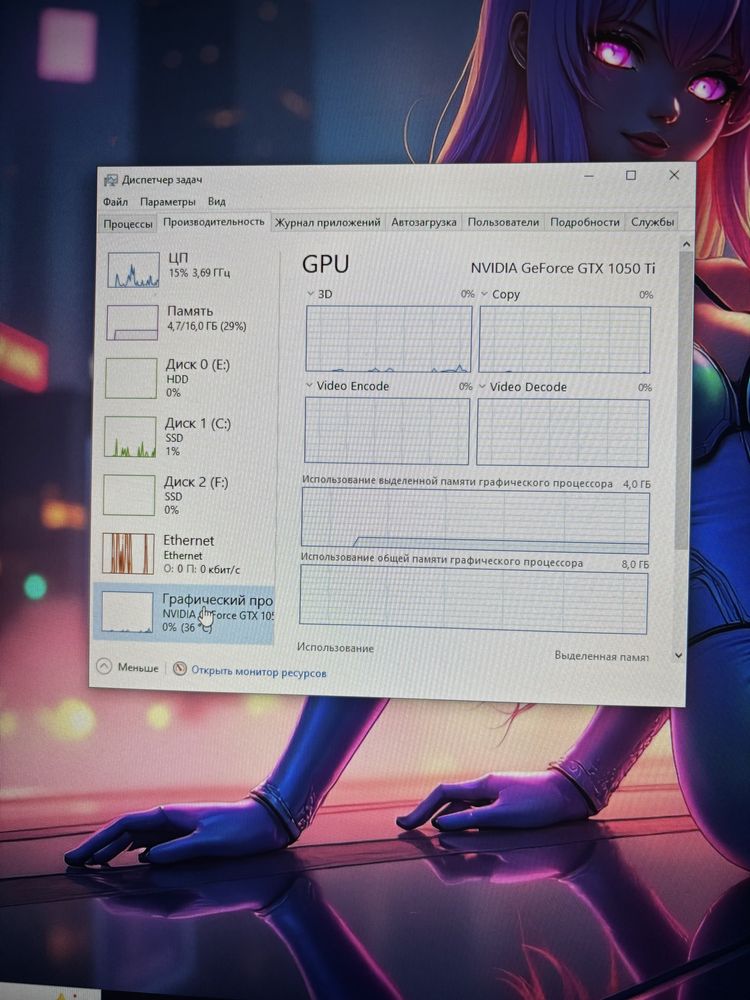Click the Task Manager title bar icon

point(111,180)
